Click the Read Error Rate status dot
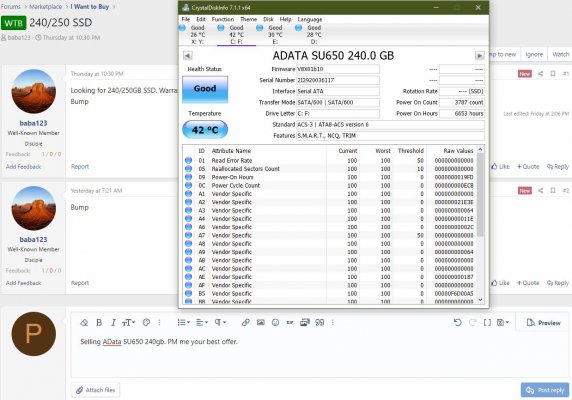The image size is (572, 400). click(x=189, y=160)
